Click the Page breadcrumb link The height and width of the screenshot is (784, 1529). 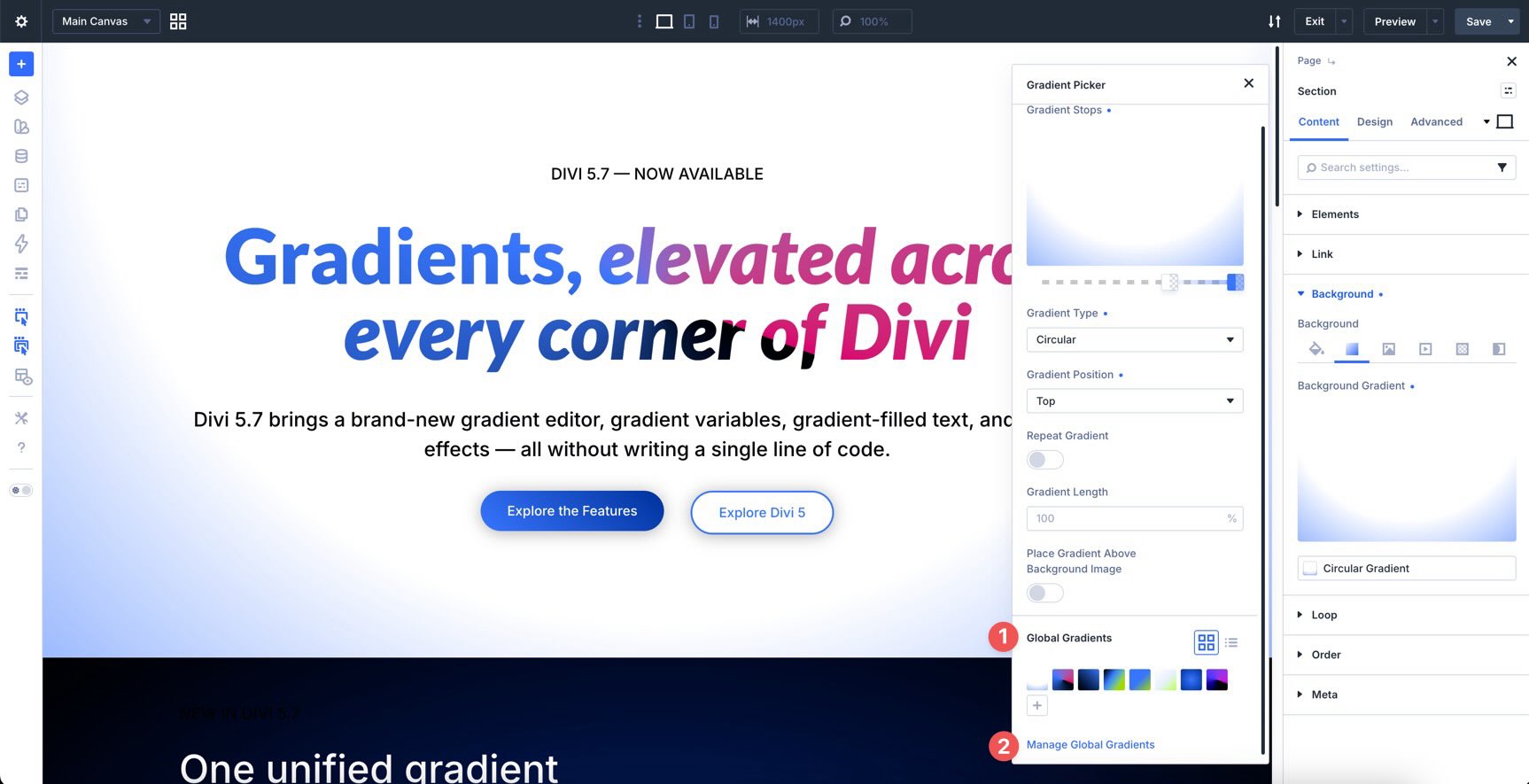(x=1308, y=60)
